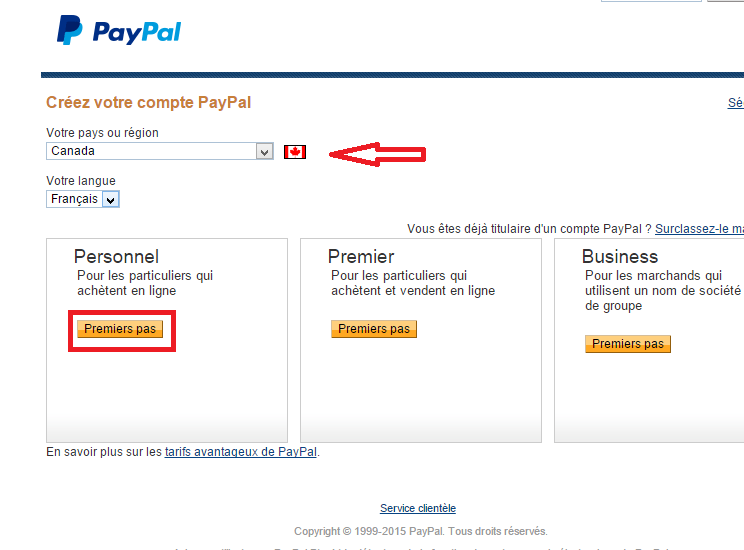The image size is (744, 550).
Task: Open the Service clientèle link
Action: [418, 508]
